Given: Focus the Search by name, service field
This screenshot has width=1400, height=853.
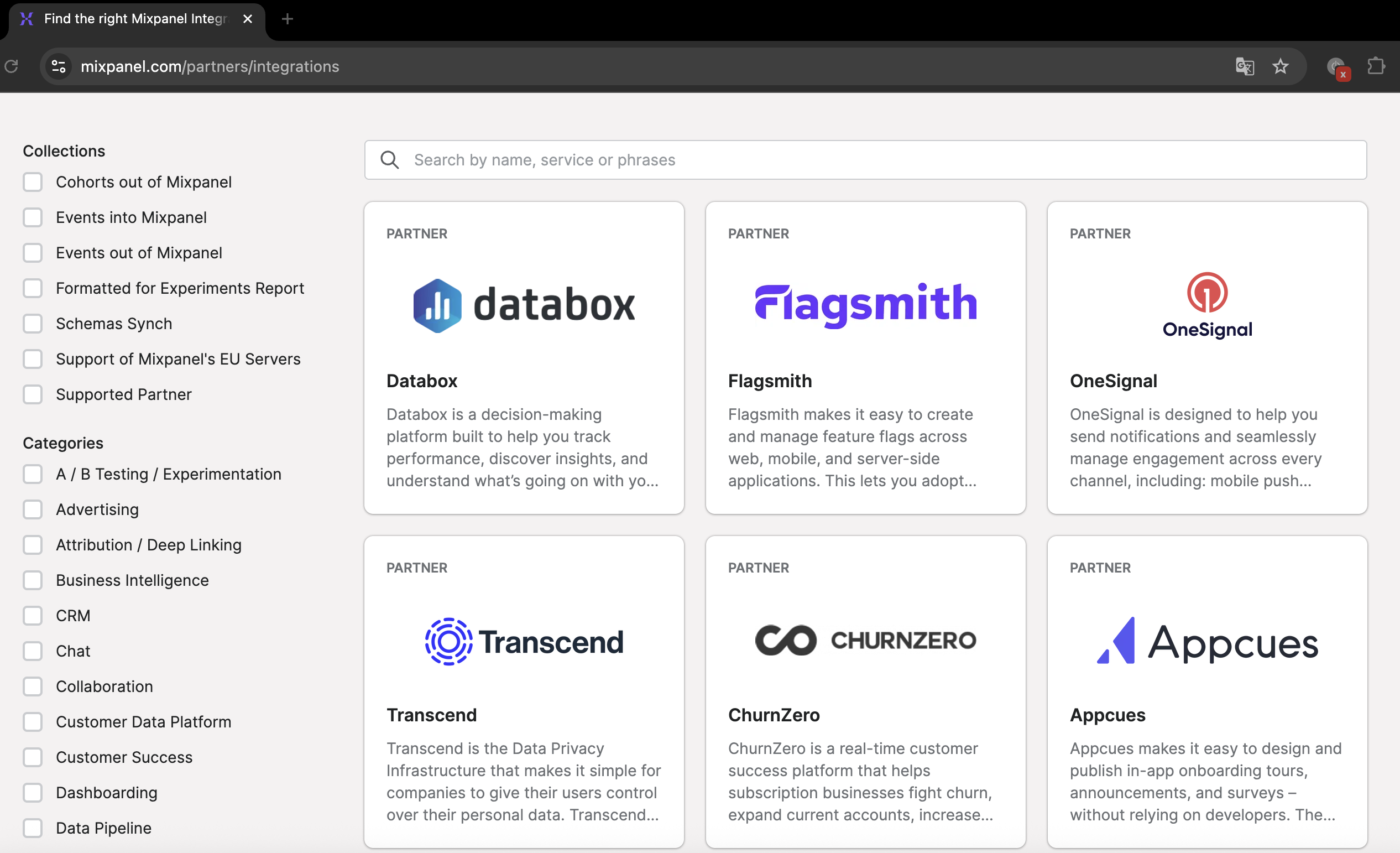Looking at the screenshot, I should (x=865, y=160).
